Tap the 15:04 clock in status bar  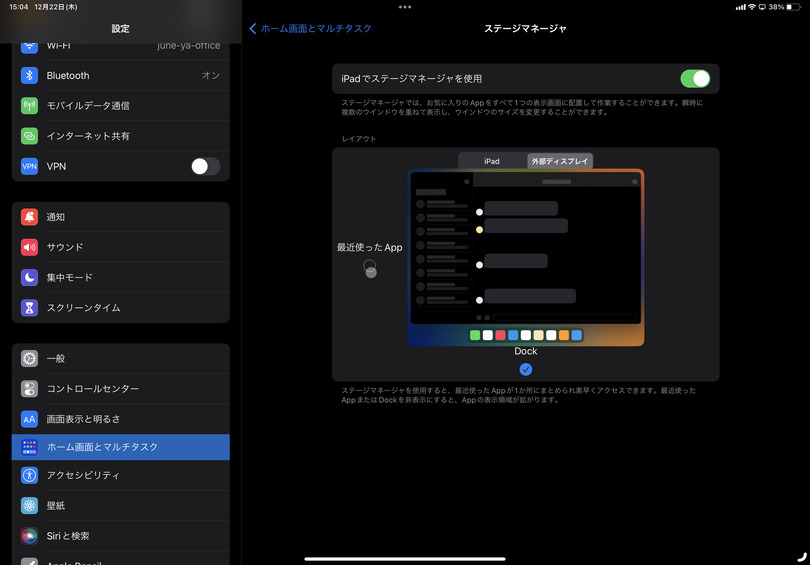coord(19,7)
